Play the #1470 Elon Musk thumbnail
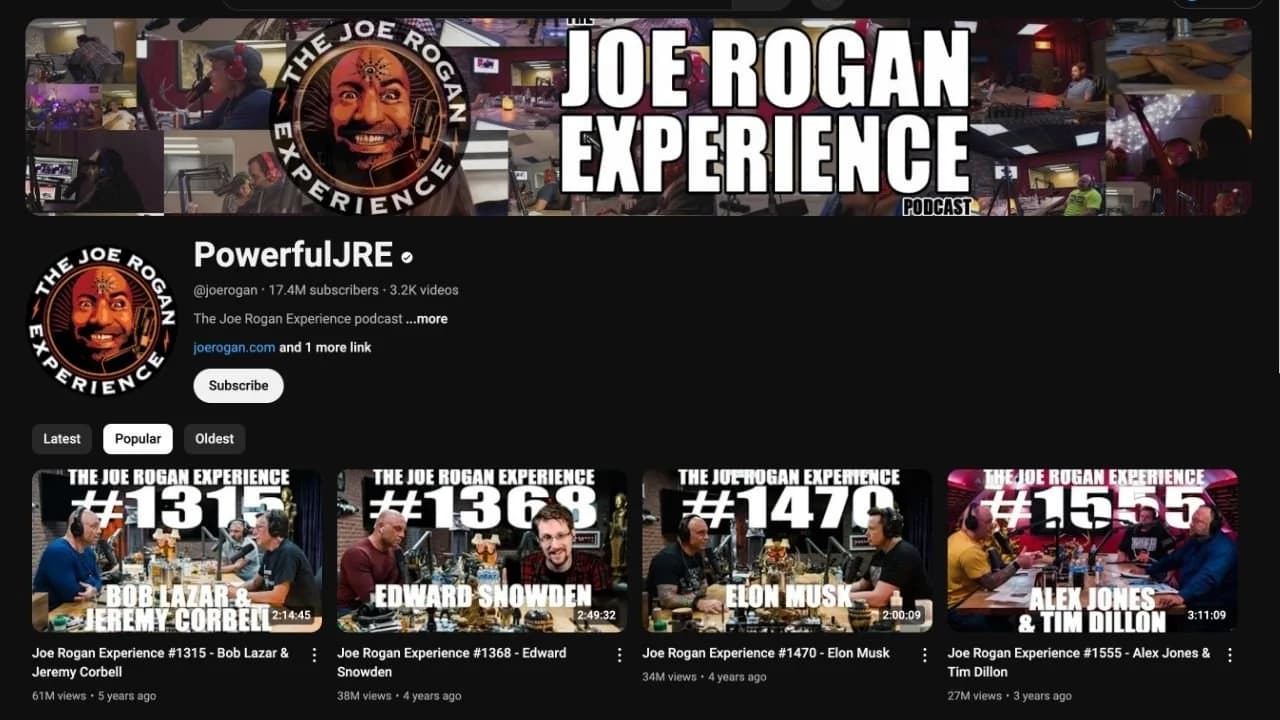This screenshot has width=1280, height=720. pyautogui.click(x=787, y=551)
